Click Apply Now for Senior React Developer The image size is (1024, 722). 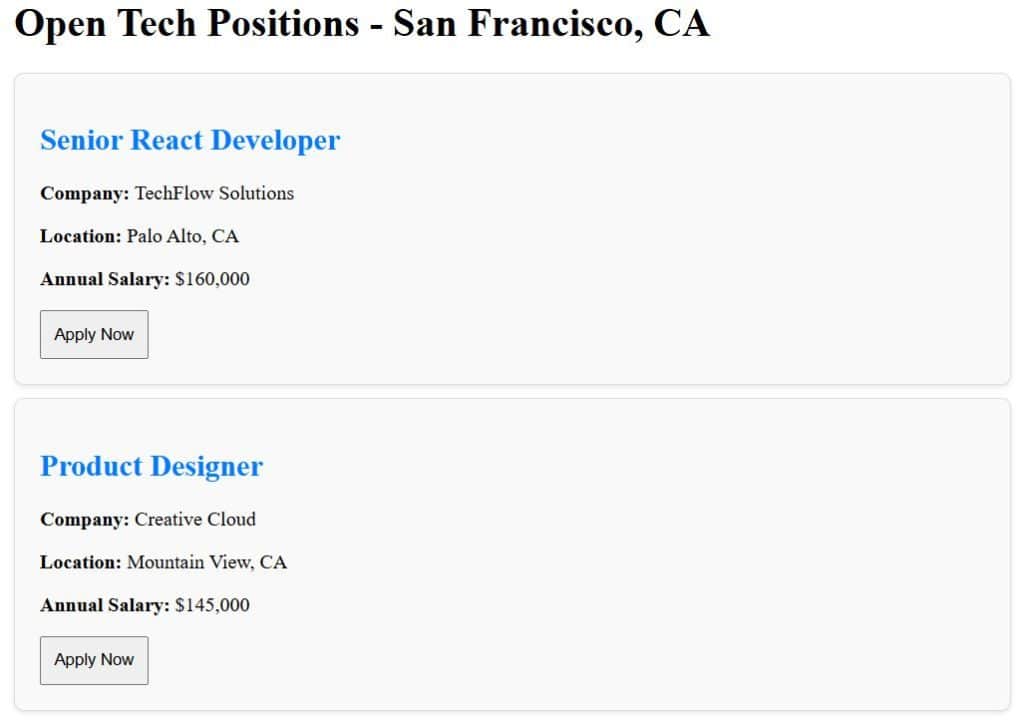coord(94,334)
